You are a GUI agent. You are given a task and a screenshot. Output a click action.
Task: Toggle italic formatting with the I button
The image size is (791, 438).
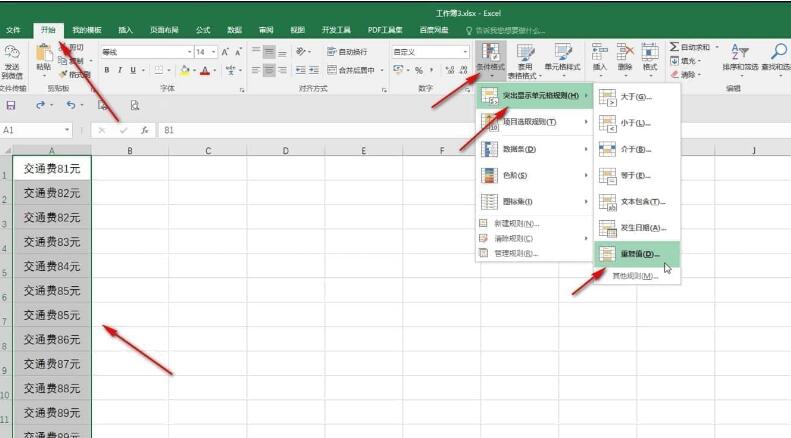[120, 70]
